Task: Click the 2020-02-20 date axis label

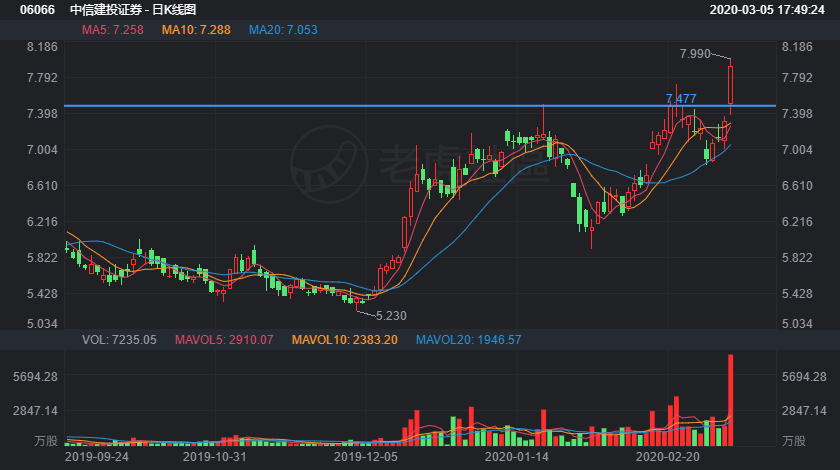Action: coord(668,457)
